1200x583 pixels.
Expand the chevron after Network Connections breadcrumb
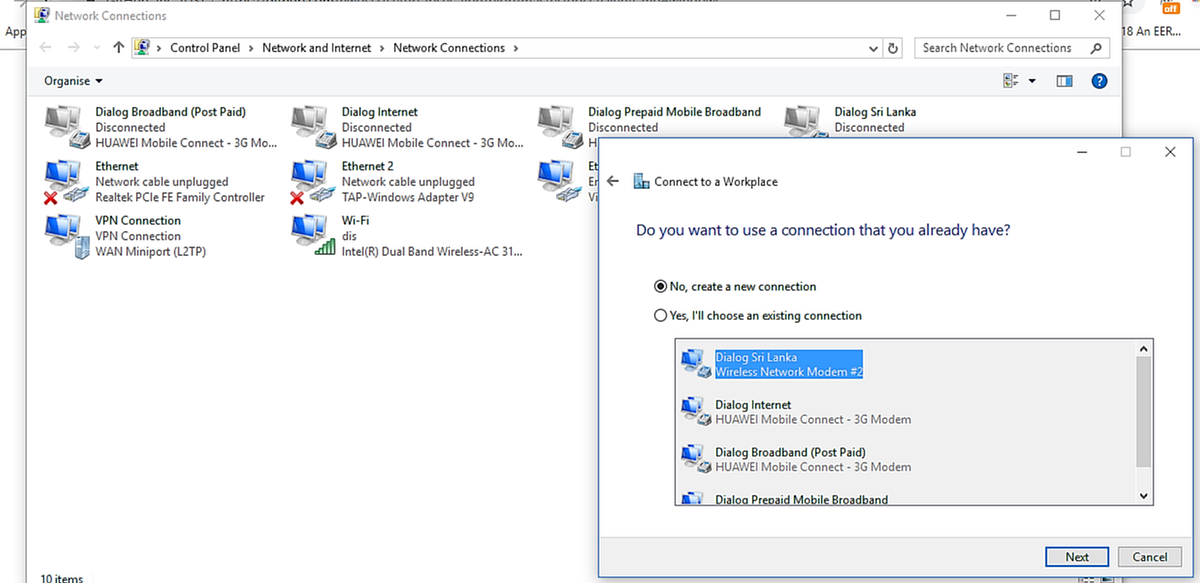516,48
